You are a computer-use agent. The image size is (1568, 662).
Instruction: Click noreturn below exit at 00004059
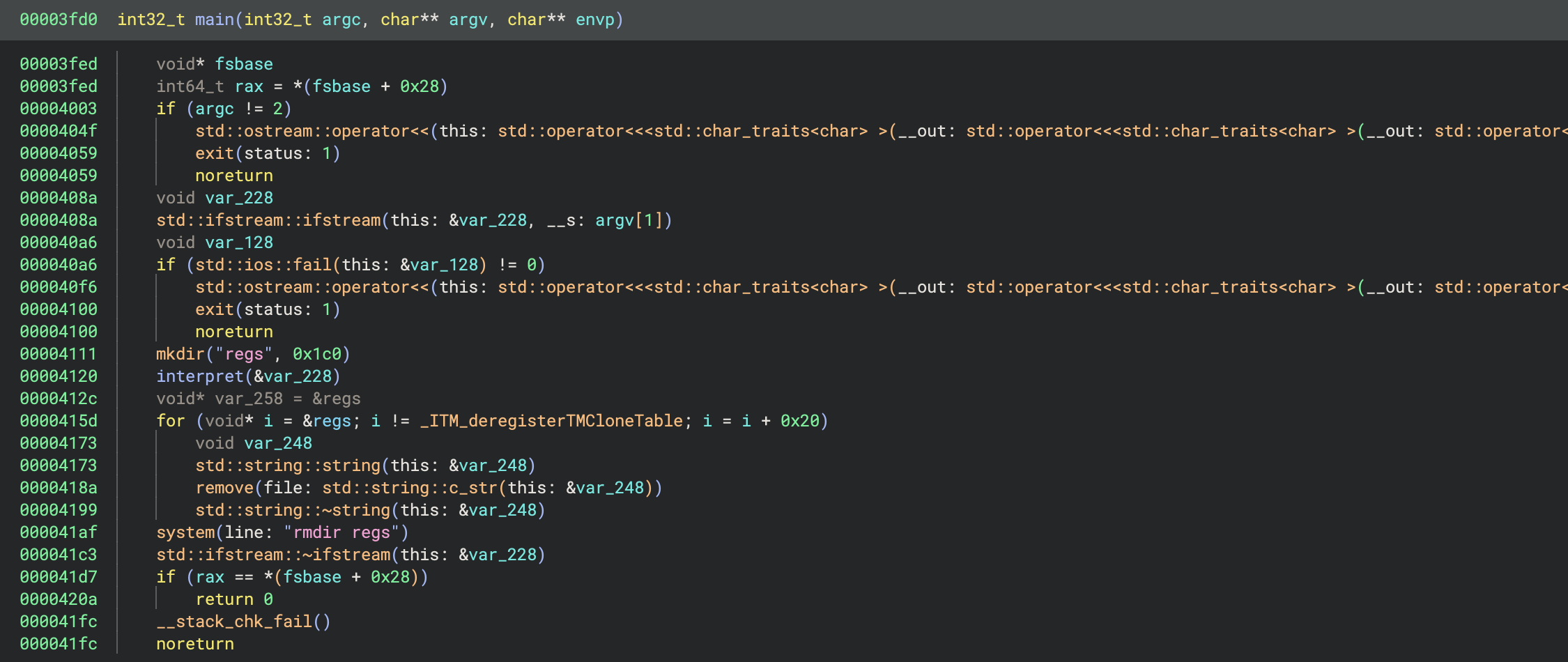click(234, 176)
